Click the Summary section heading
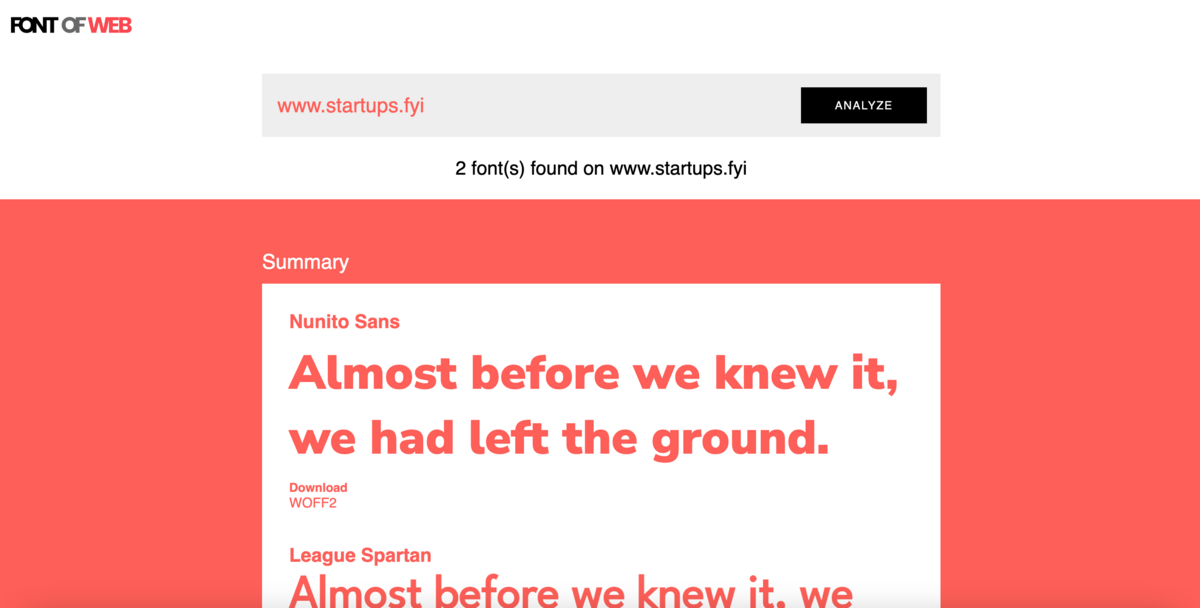Image resolution: width=1200 pixels, height=608 pixels. click(x=305, y=262)
